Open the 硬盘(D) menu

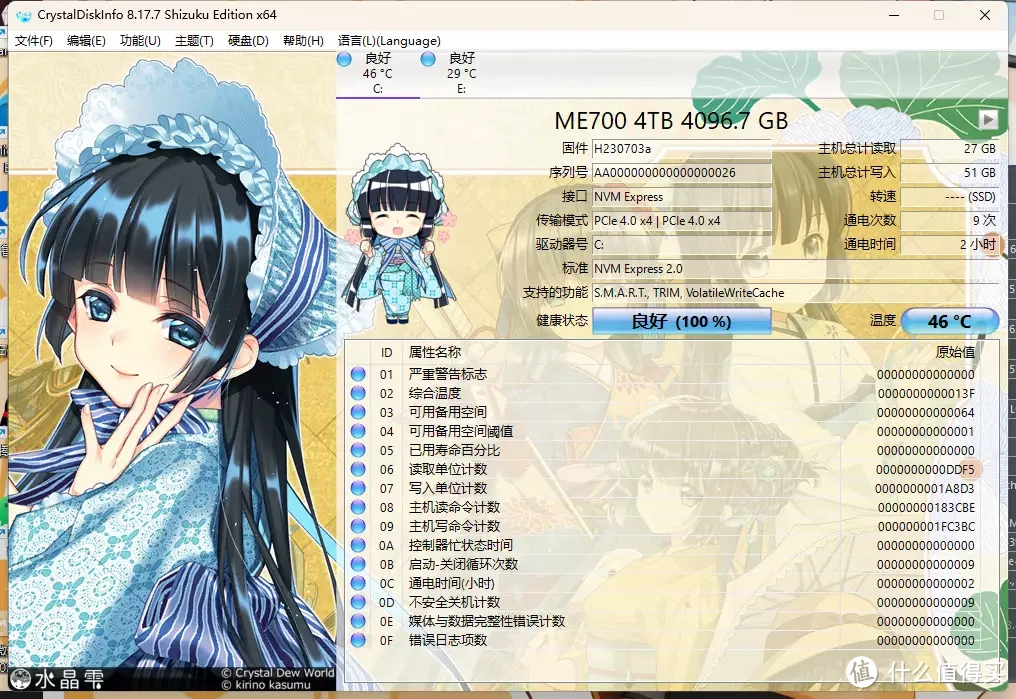coord(248,41)
